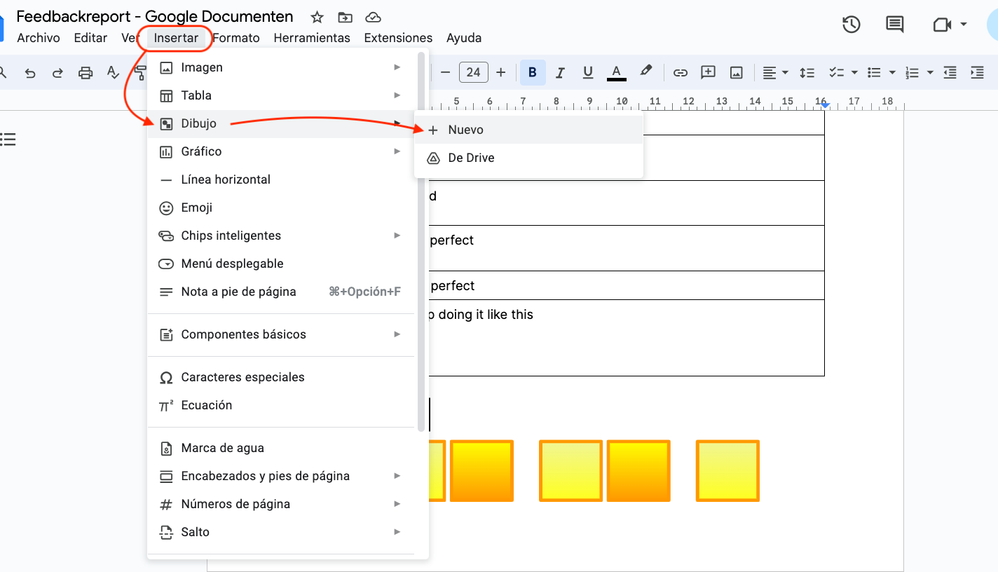Open the Archivo menu
Screen dimensions: 998x572
click(38, 38)
